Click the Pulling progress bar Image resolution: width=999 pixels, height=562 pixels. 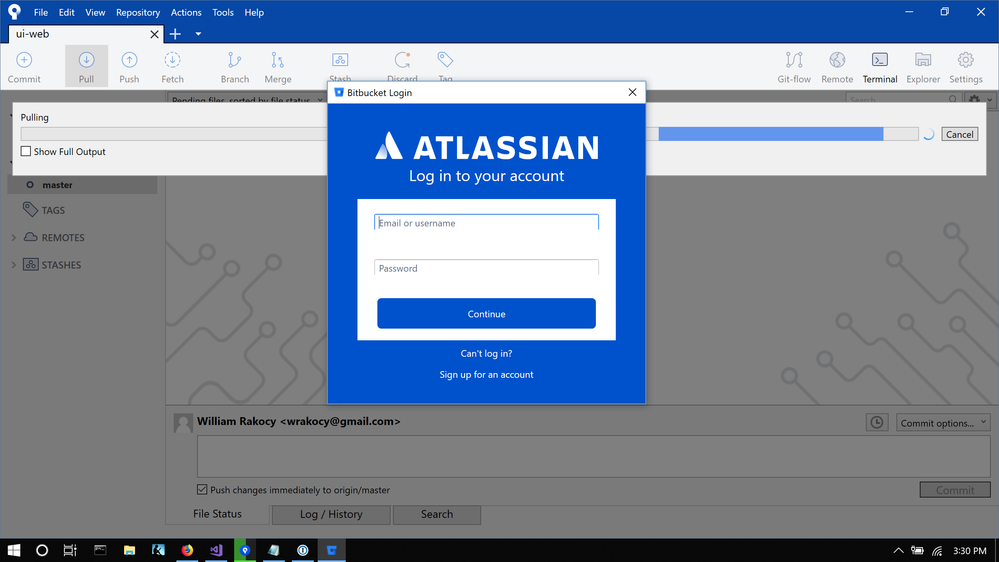[469, 134]
